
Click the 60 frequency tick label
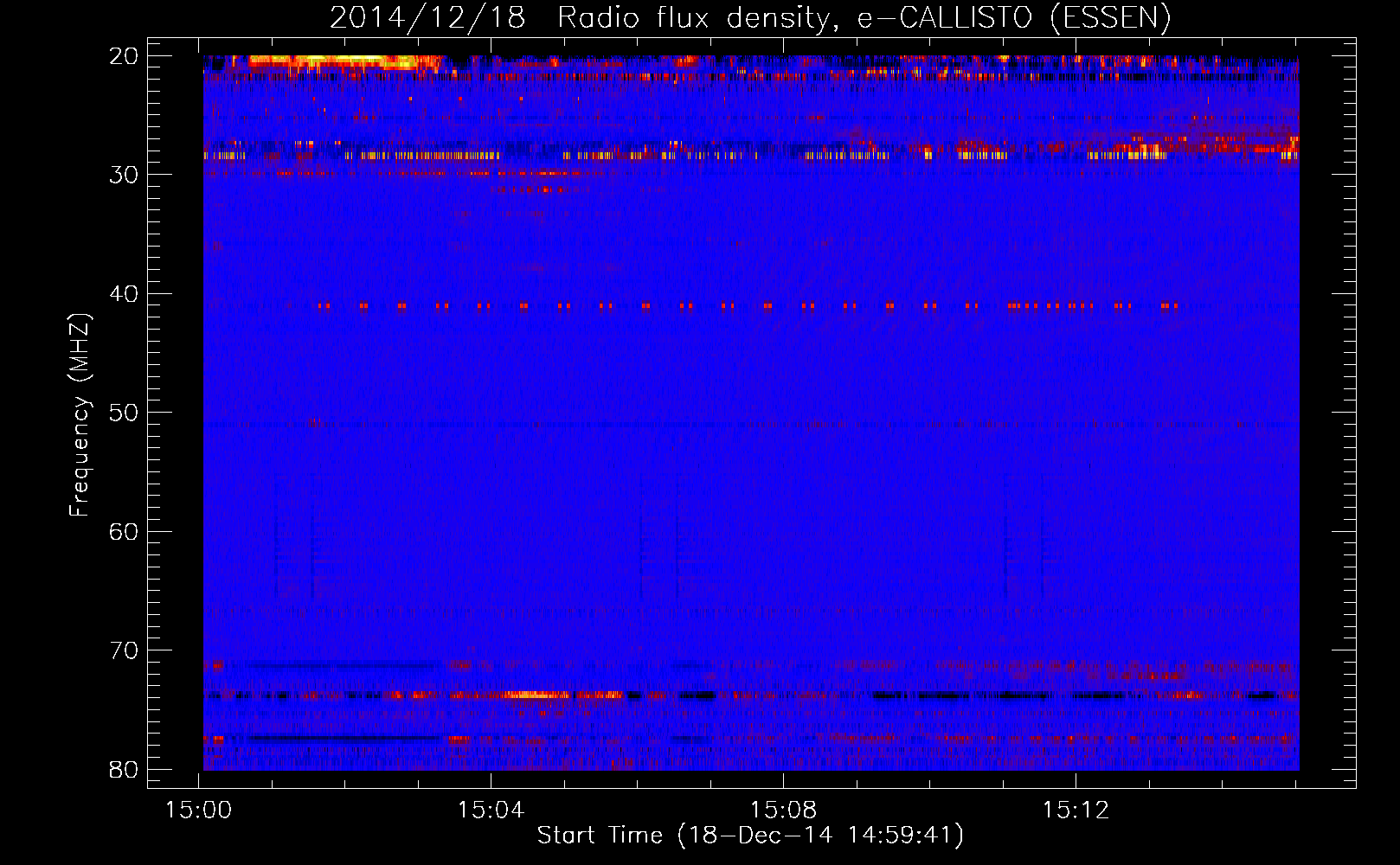point(124,531)
